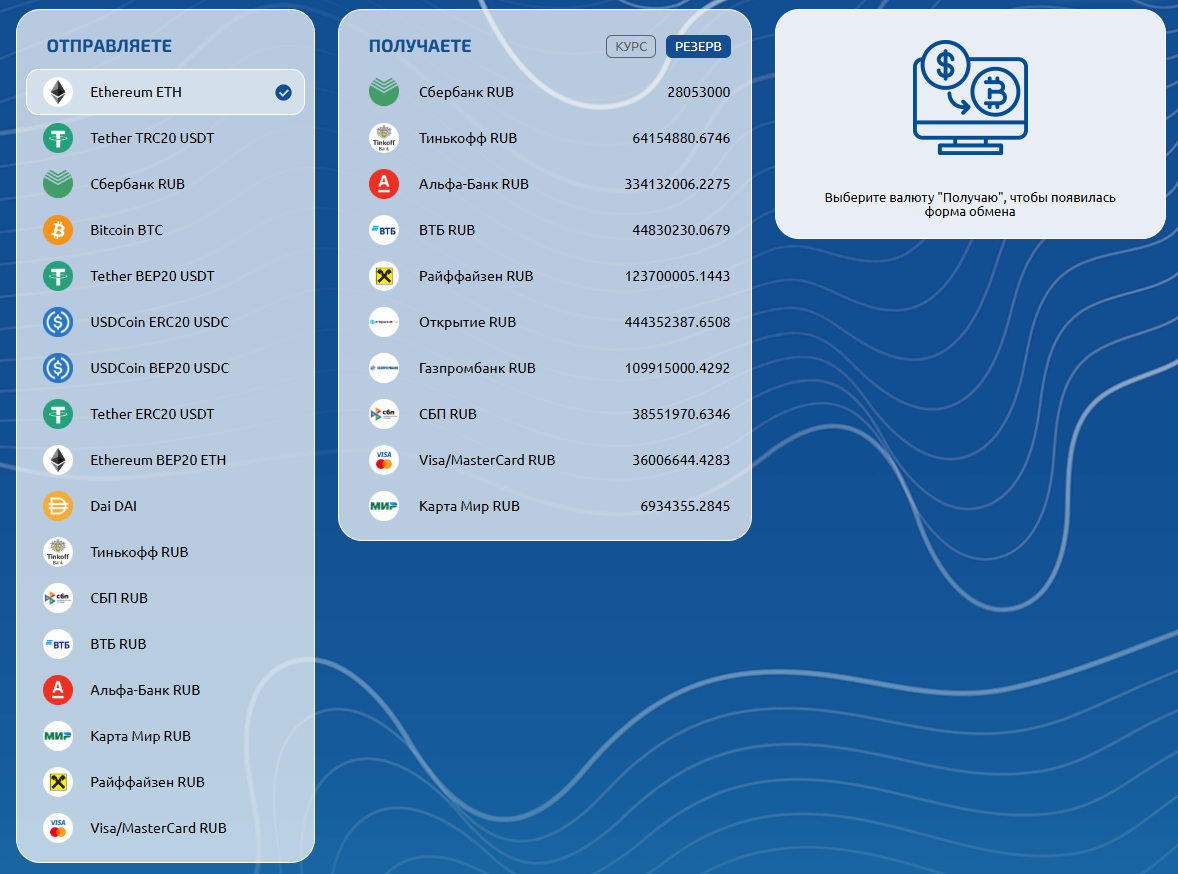Click the Tether ERC20 USDT icon
Image resolution: width=1178 pixels, height=874 pixels.
coord(58,414)
